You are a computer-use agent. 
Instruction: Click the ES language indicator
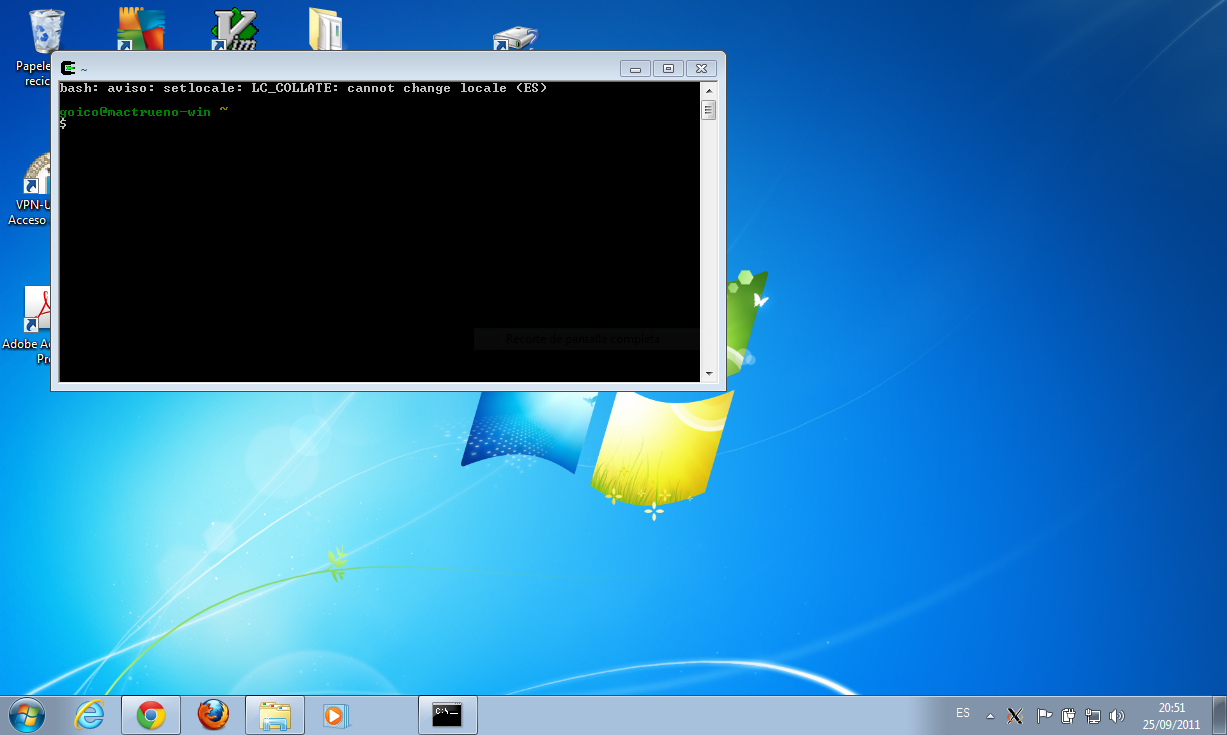point(963,713)
